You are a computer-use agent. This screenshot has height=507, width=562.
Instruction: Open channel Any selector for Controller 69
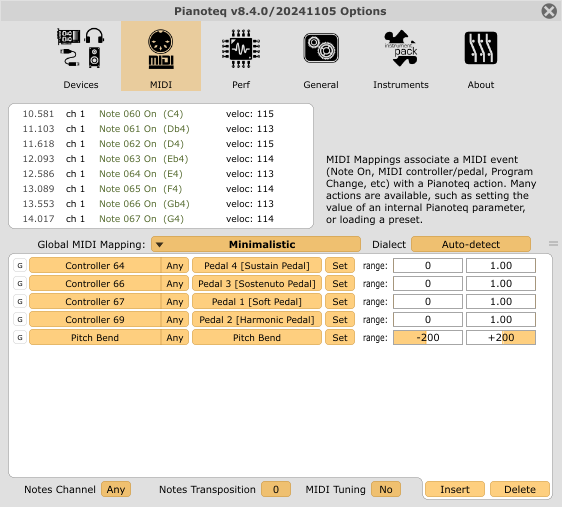point(175,319)
